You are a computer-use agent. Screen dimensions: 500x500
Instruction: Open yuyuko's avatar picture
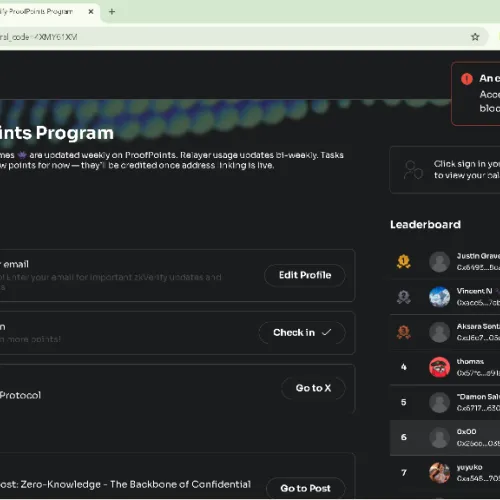439,473
